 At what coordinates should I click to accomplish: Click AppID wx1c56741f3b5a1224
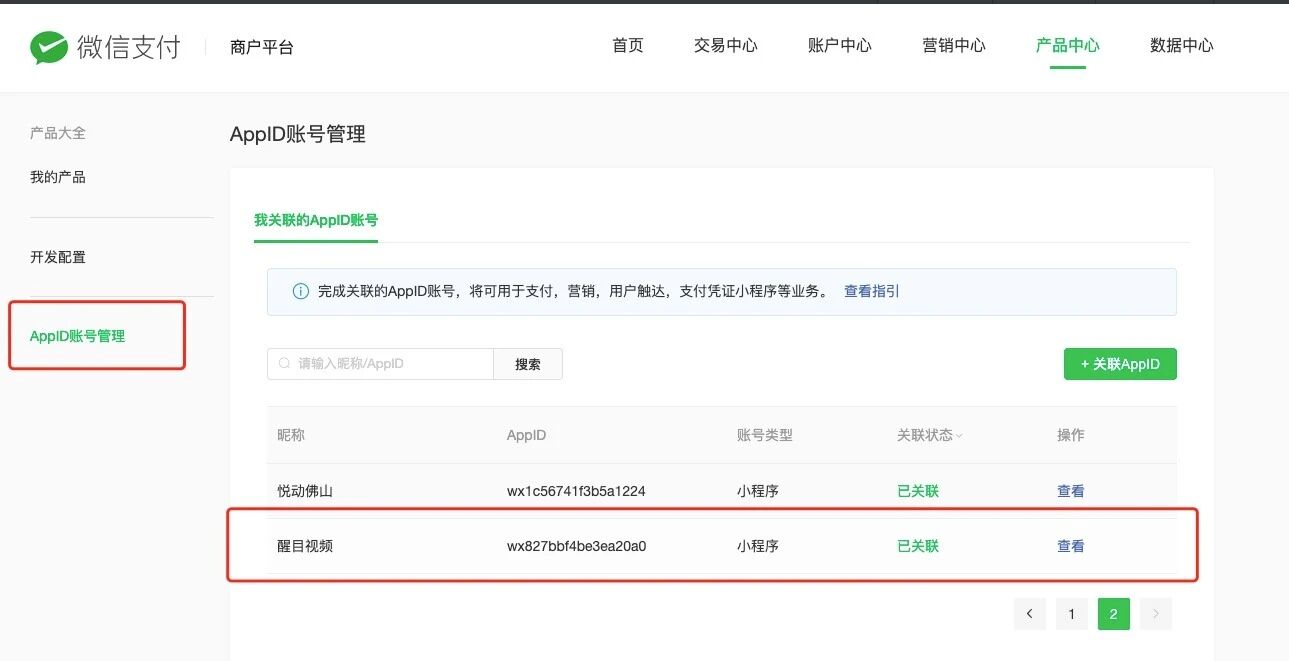576,491
